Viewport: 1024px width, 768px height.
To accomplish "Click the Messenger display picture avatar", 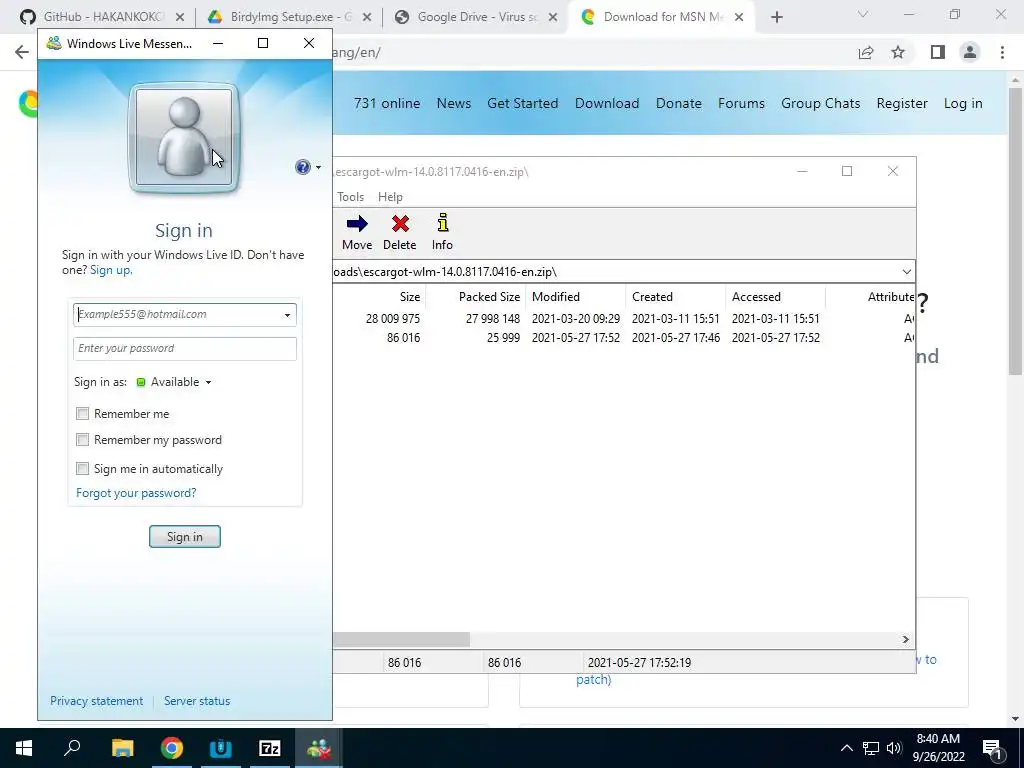I will [184, 137].
